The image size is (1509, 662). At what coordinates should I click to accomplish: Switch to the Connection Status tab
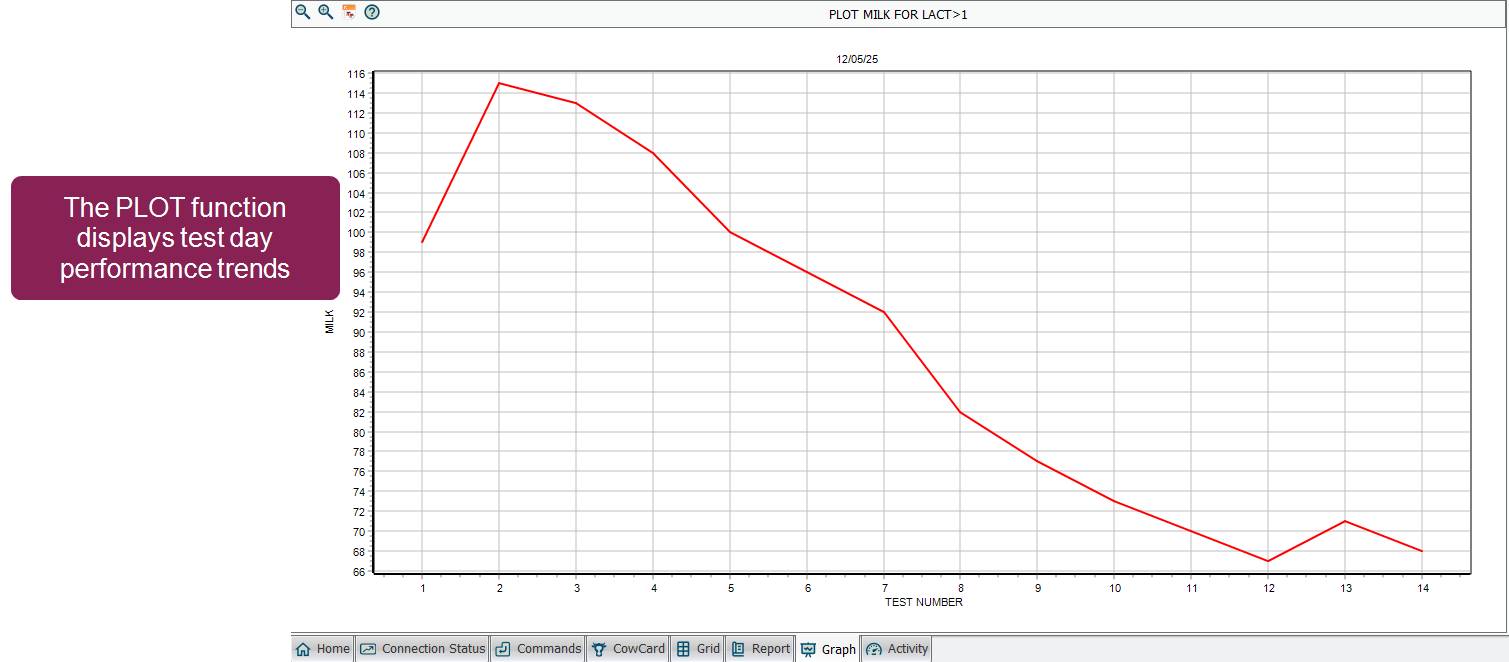433,649
